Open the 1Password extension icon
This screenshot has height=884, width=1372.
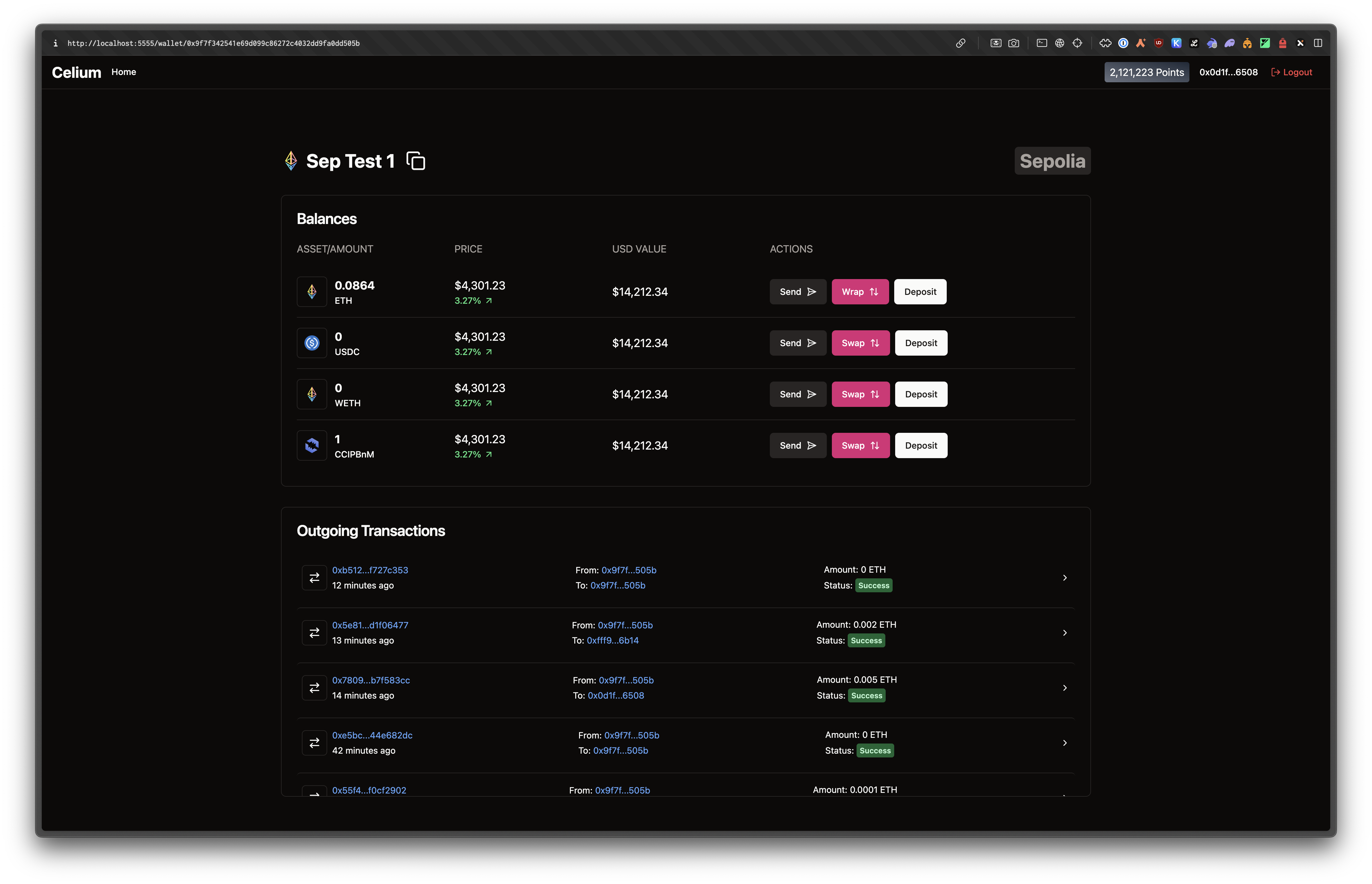coord(1123,43)
